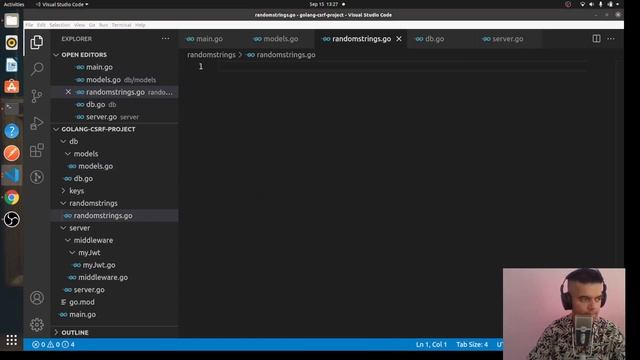Open the Explorer view in activity bar

click(37, 42)
